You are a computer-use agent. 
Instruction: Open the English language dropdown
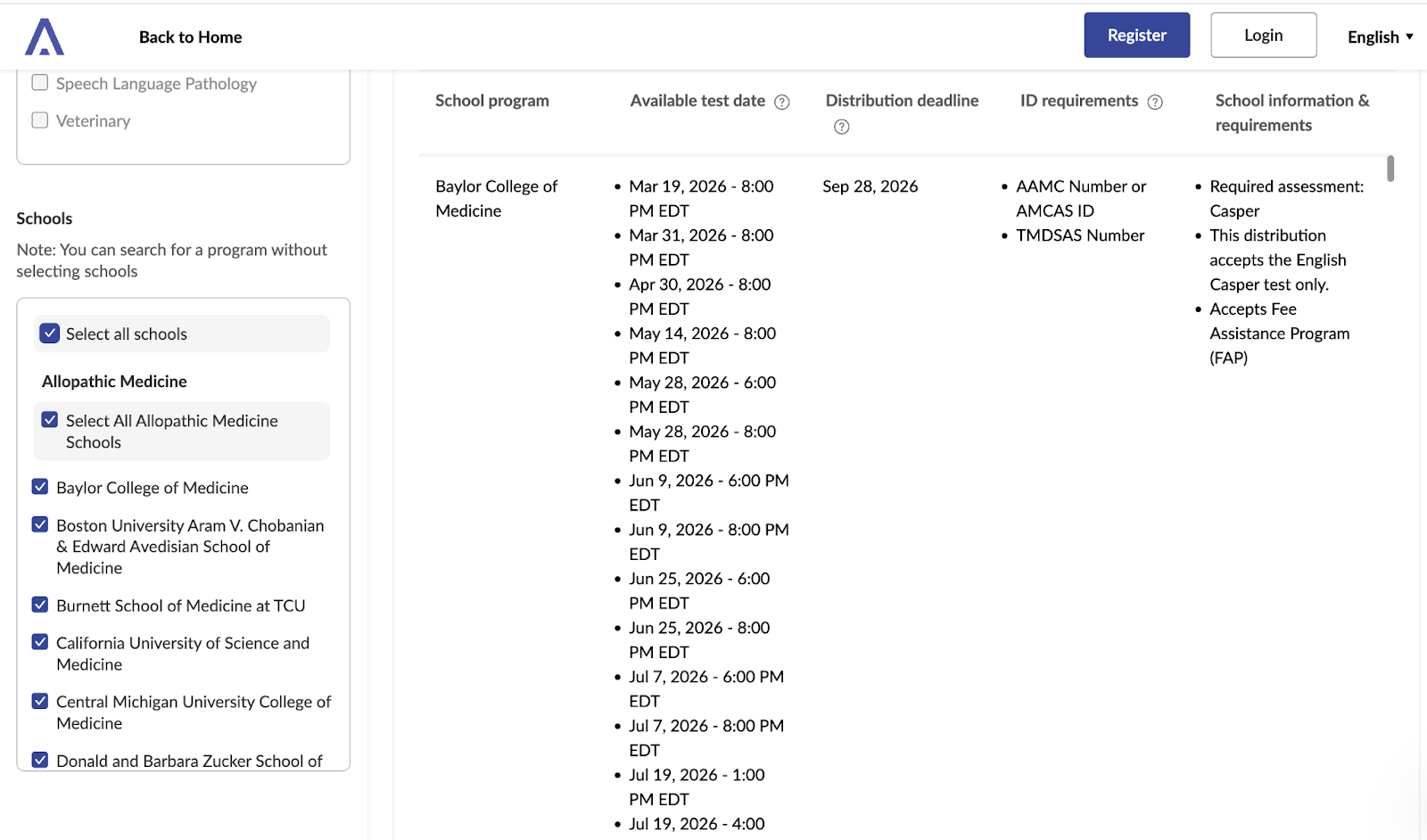1378,37
